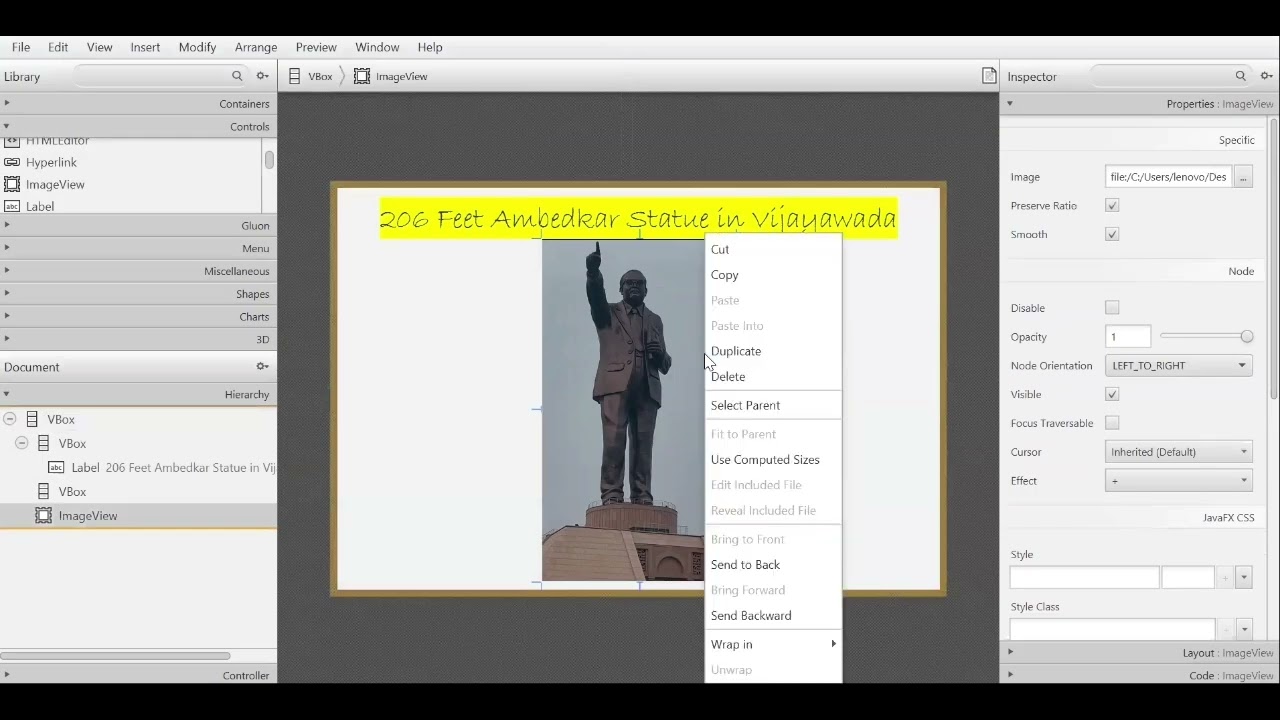Image resolution: width=1280 pixels, height=720 pixels.
Task: Open the Preview menu
Action: point(316,47)
